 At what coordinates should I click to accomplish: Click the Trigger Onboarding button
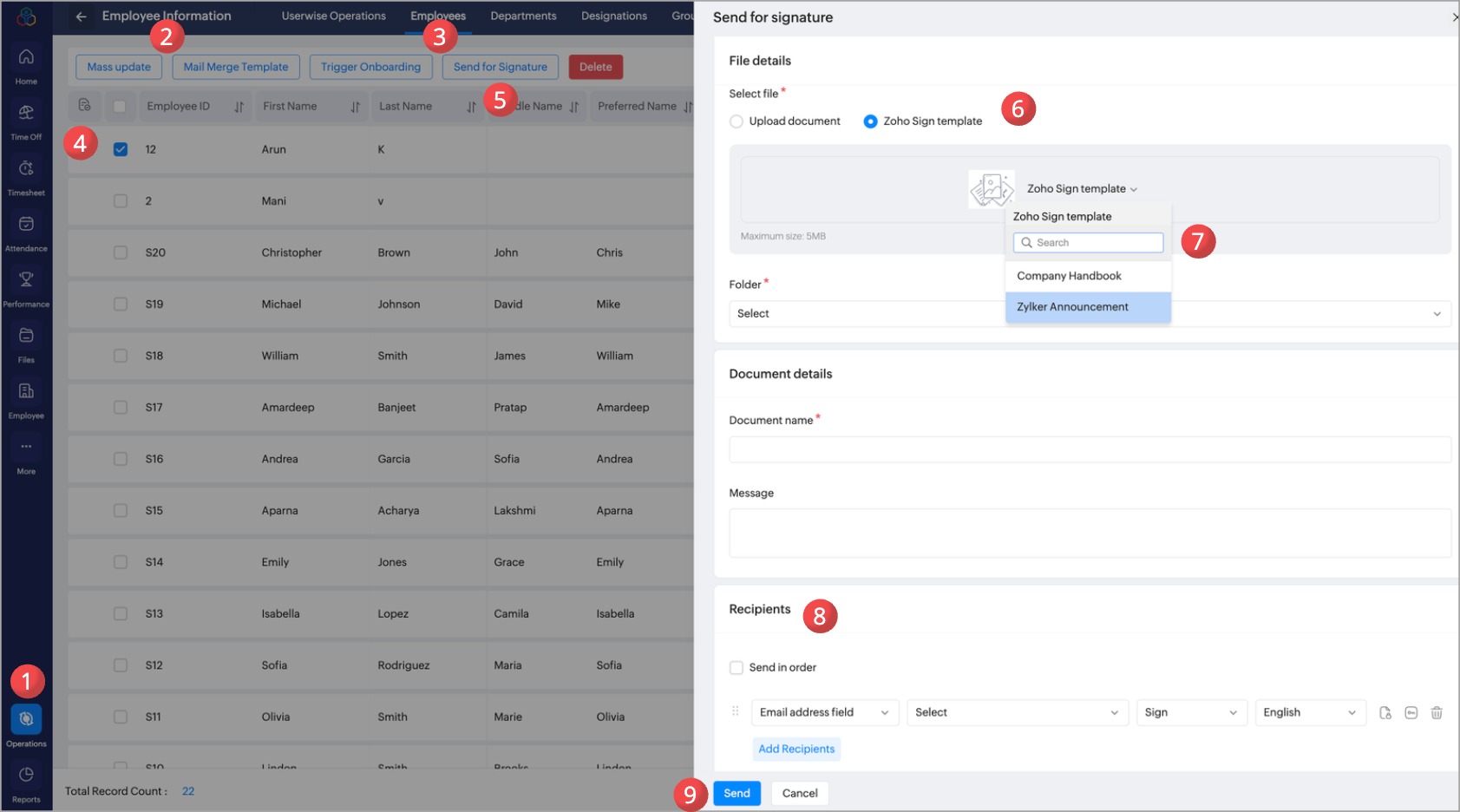(370, 67)
